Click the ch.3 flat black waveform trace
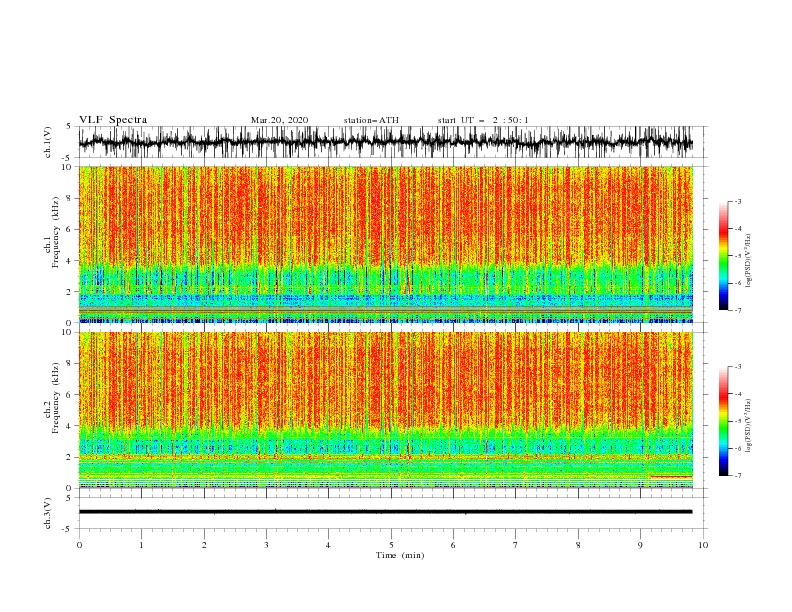Viewport: 792px width, 612px height. (x=386, y=512)
